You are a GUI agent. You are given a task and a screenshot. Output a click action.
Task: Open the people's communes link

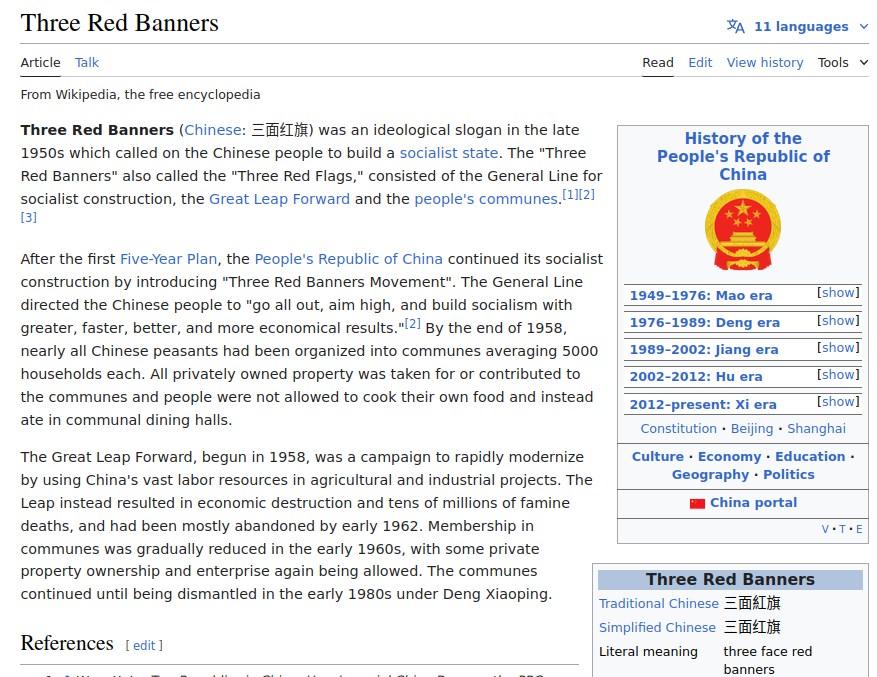click(486, 199)
